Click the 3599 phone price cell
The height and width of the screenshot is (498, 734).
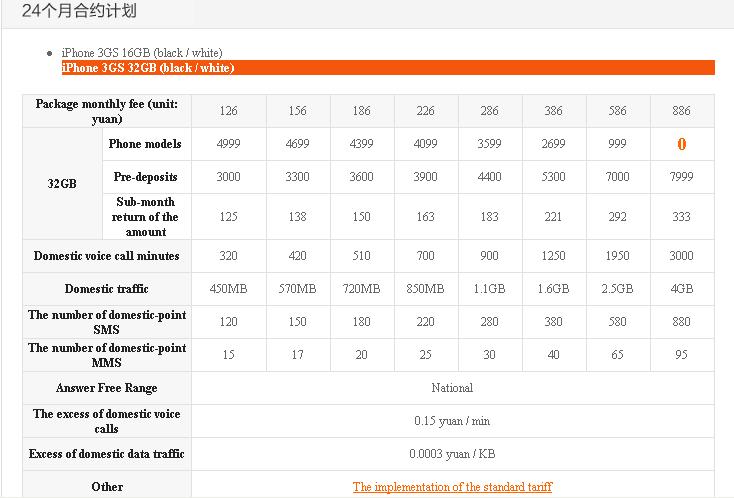490,144
